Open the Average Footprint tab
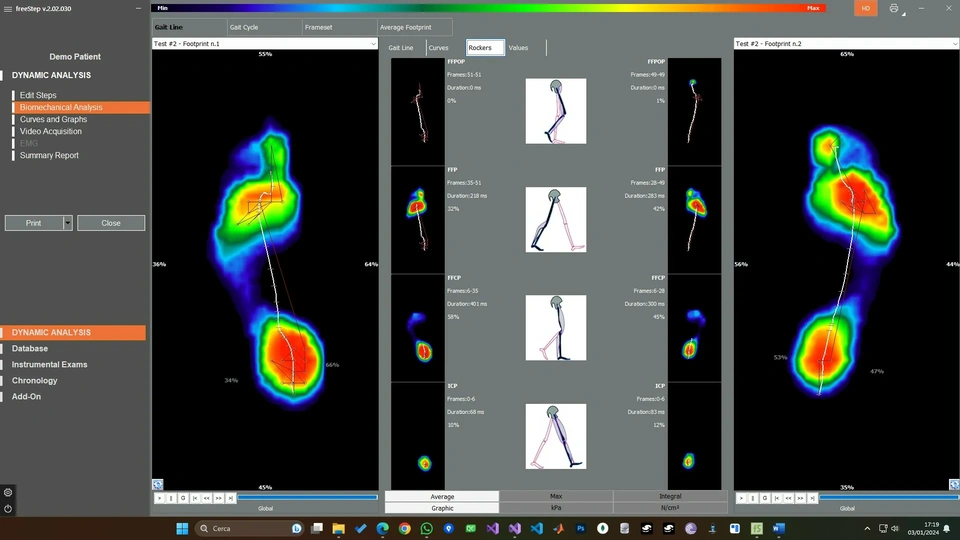Screen dimensions: 960x540 (405, 27)
